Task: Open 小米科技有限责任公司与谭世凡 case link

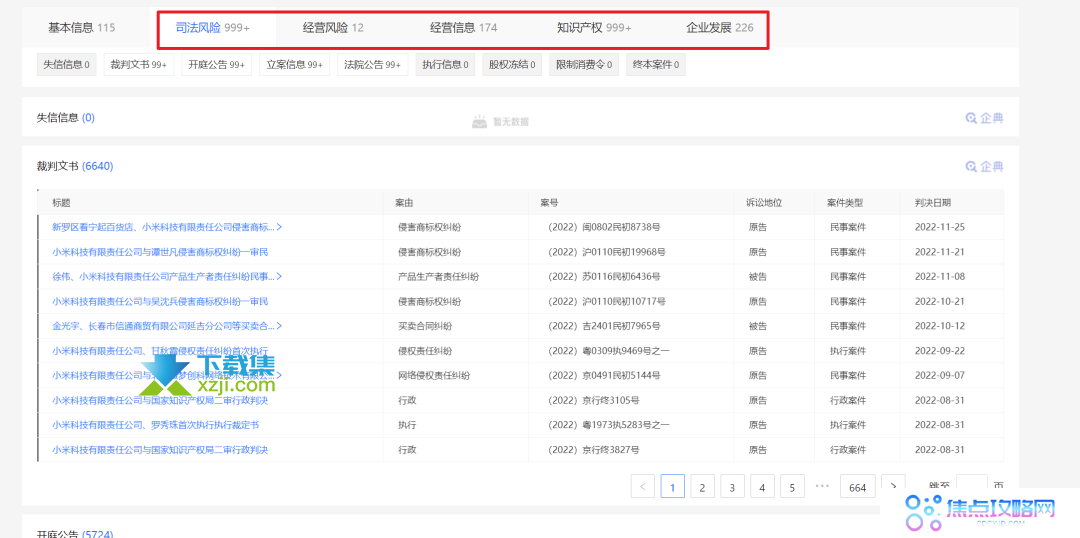Action: pyautogui.click(x=160, y=251)
